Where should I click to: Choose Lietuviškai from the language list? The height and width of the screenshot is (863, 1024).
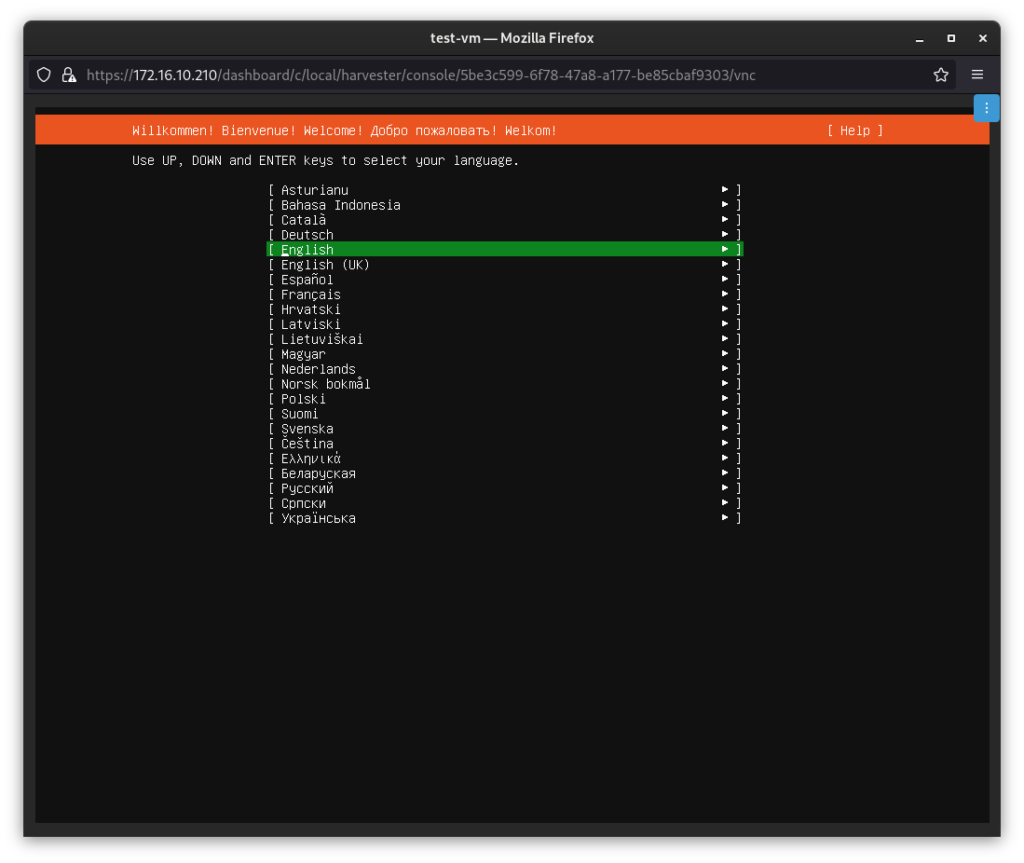504,339
